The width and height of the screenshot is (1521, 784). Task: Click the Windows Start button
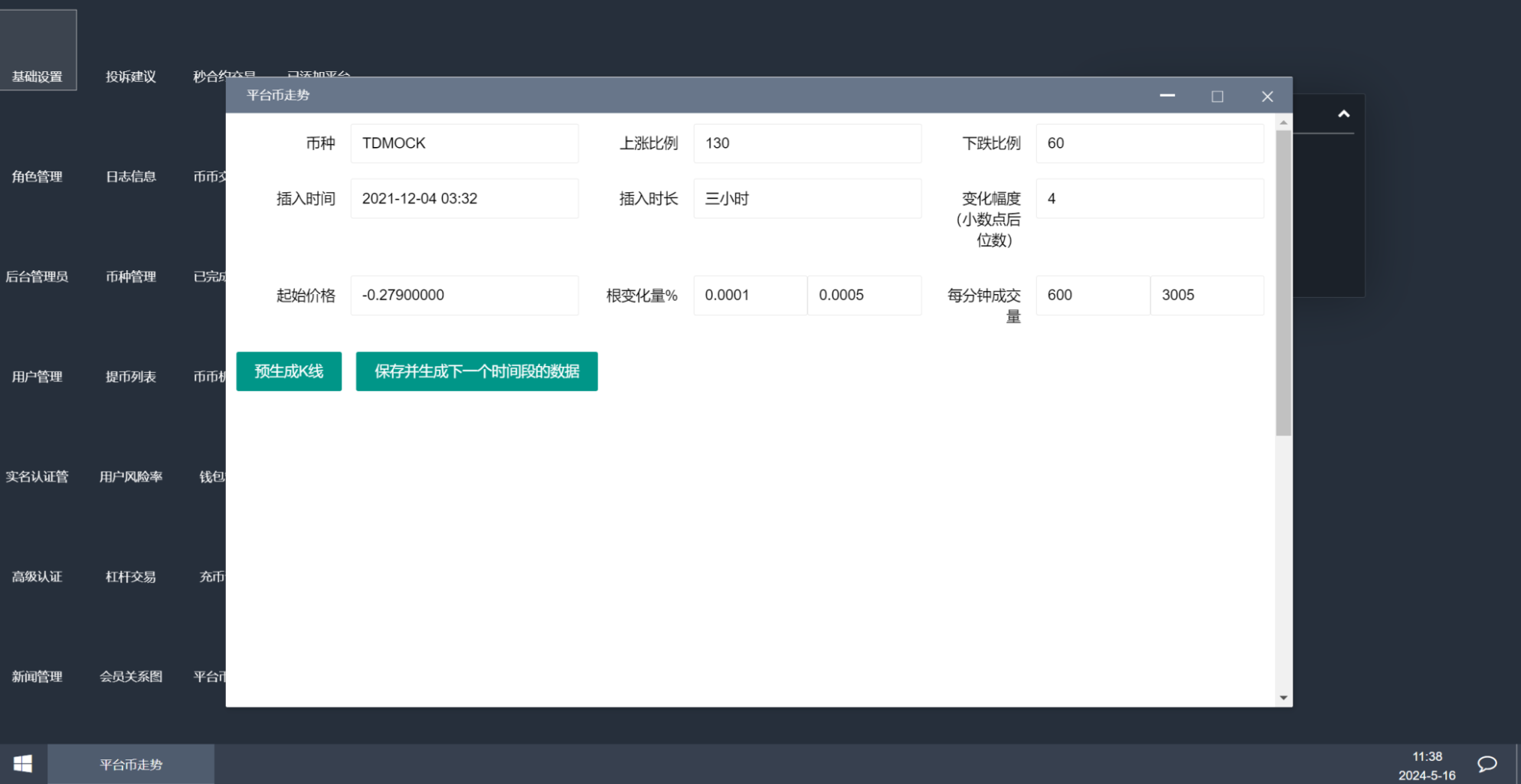pyautogui.click(x=21, y=763)
